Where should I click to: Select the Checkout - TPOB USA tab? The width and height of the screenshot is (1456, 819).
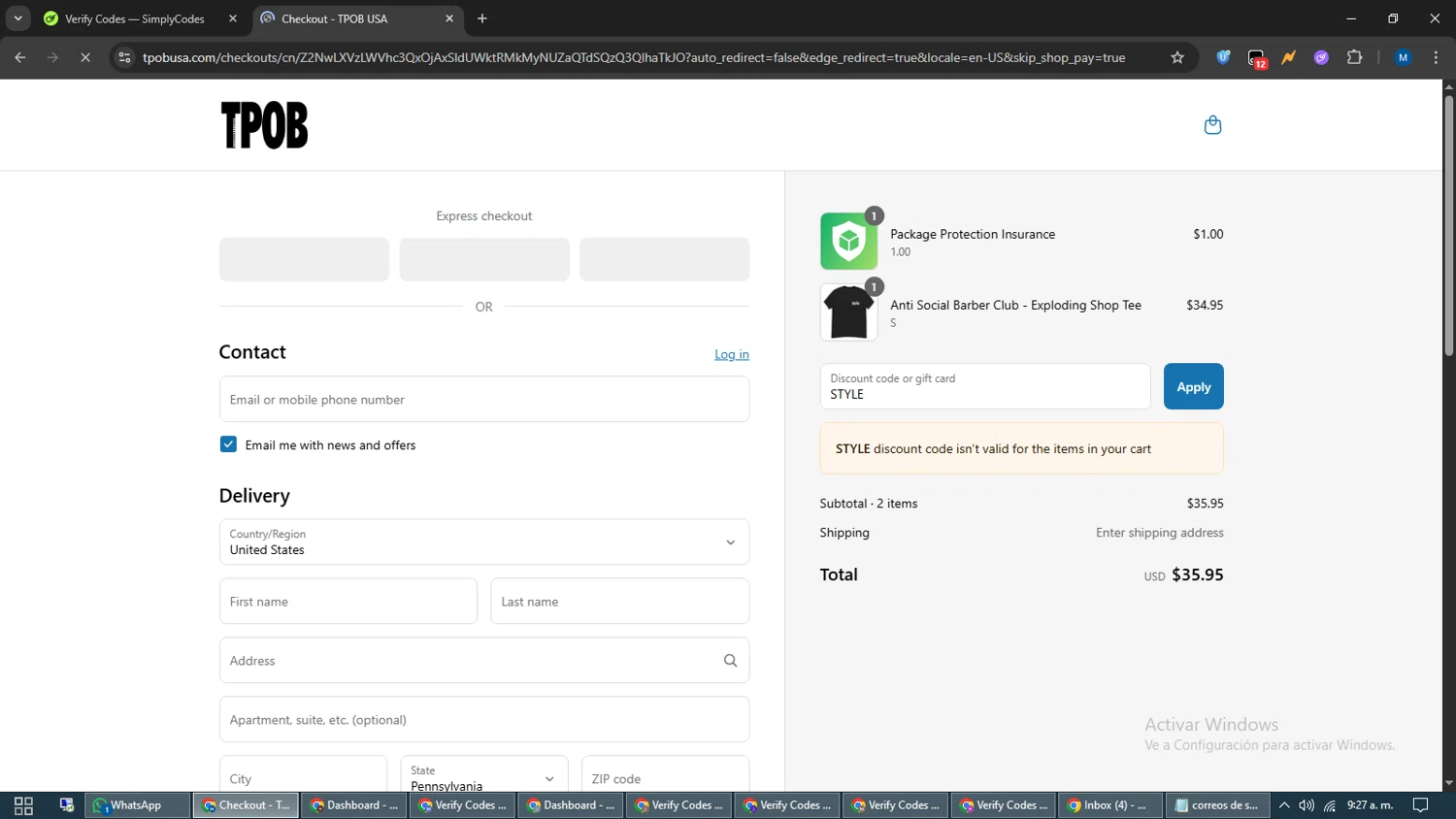click(357, 18)
